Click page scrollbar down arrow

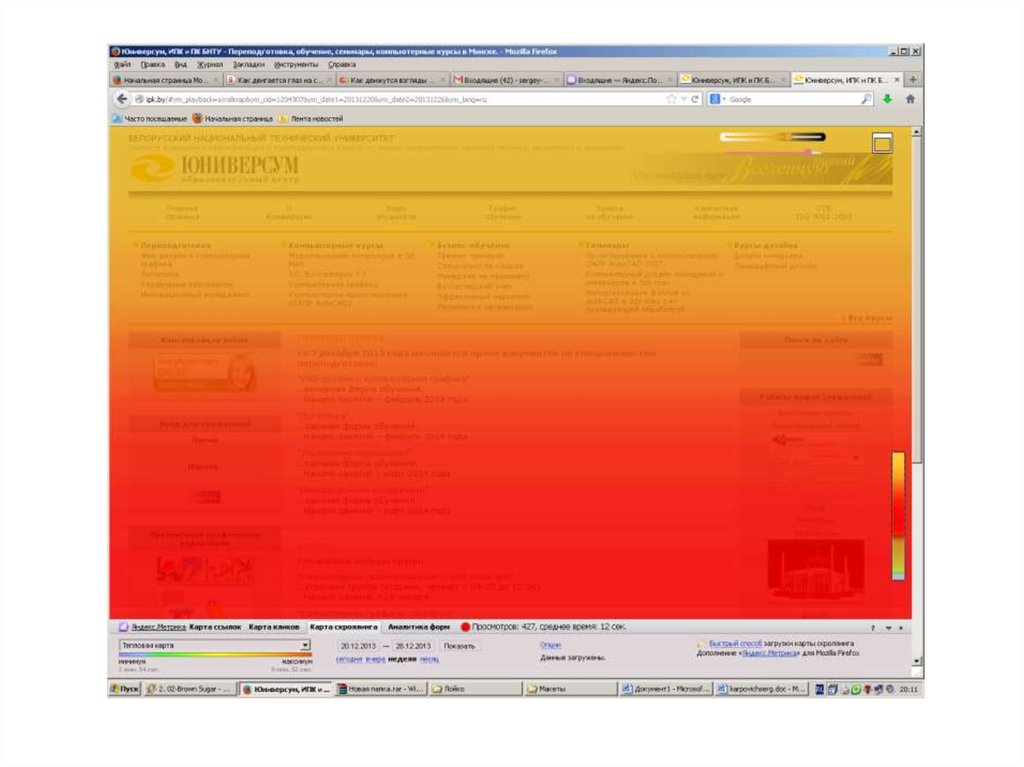coord(916,661)
